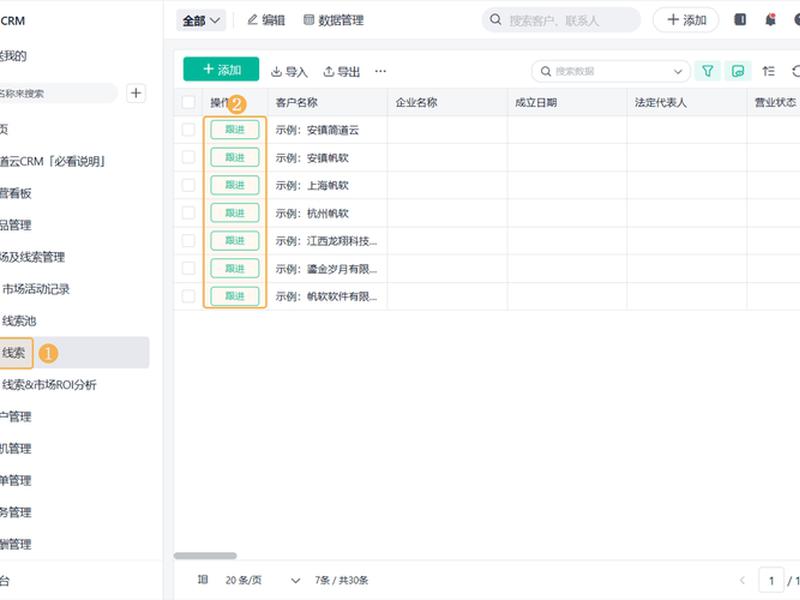Viewport: 800px width, 600px height.
Task: Click the refresh icon at the toolbar edge
Action: pos(796,71)
